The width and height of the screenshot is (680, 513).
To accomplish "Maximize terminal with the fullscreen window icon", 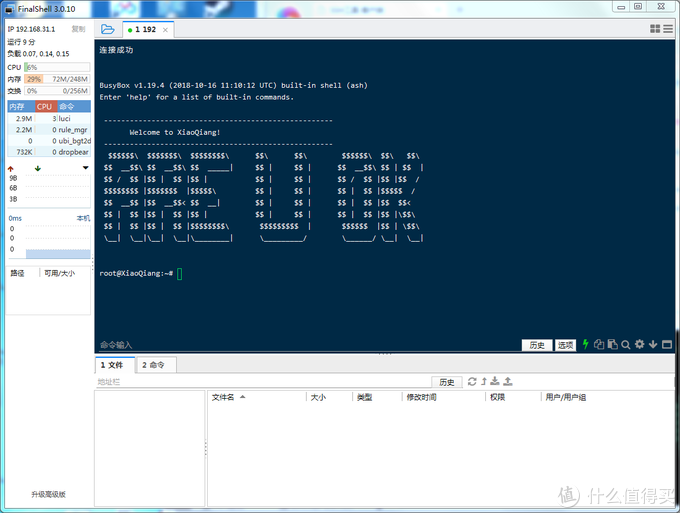I will (666, 344).
